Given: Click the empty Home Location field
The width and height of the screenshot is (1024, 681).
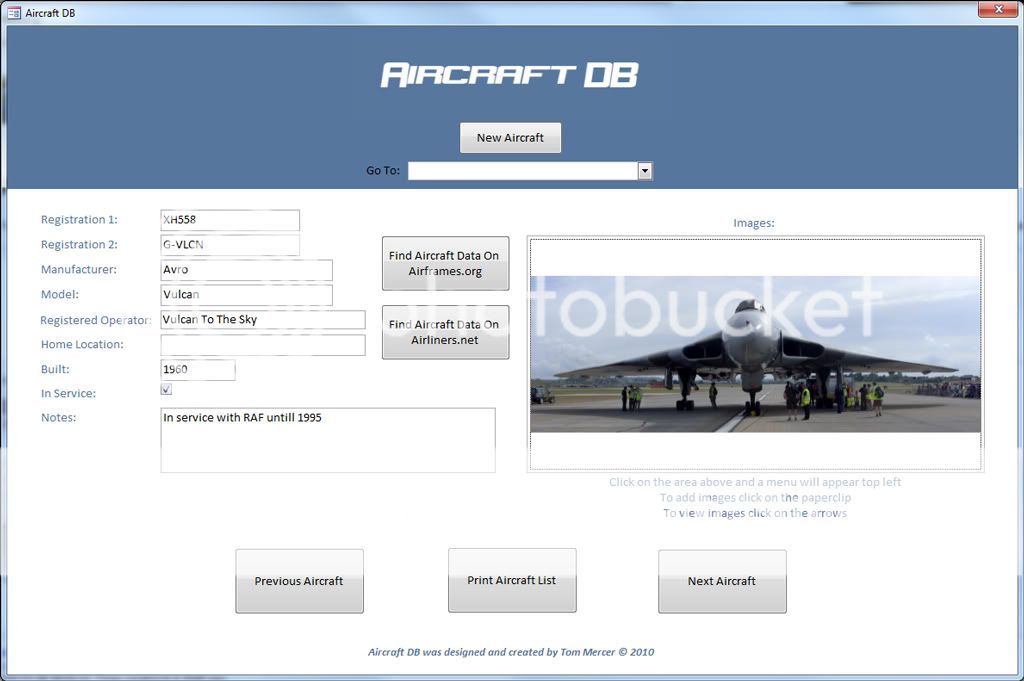Looking at the screenshot, I should click(x=263, y=345).
